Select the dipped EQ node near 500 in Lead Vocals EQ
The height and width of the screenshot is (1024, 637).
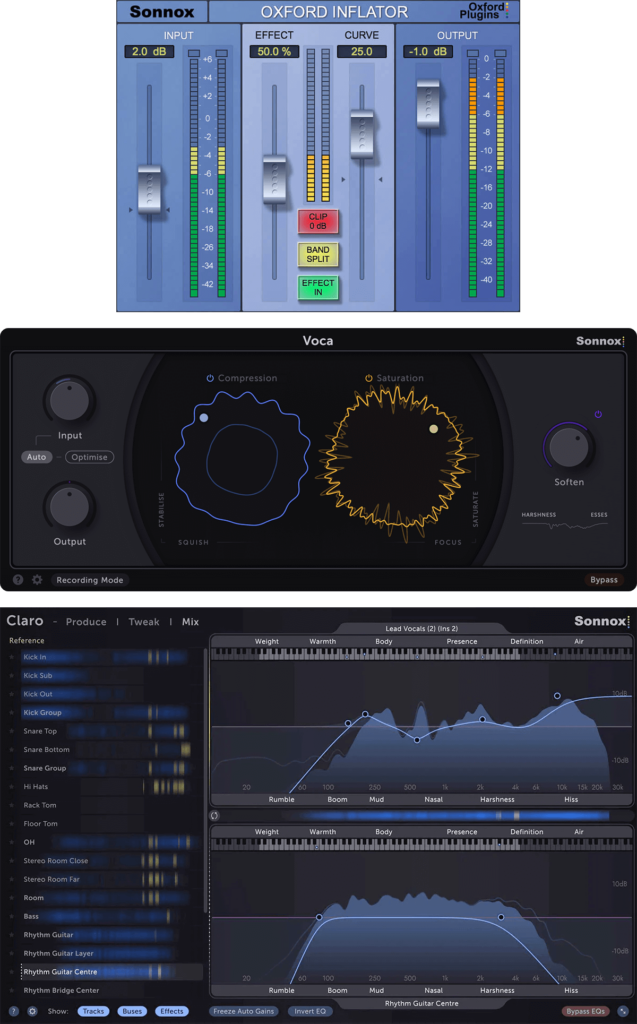[417, 740]
